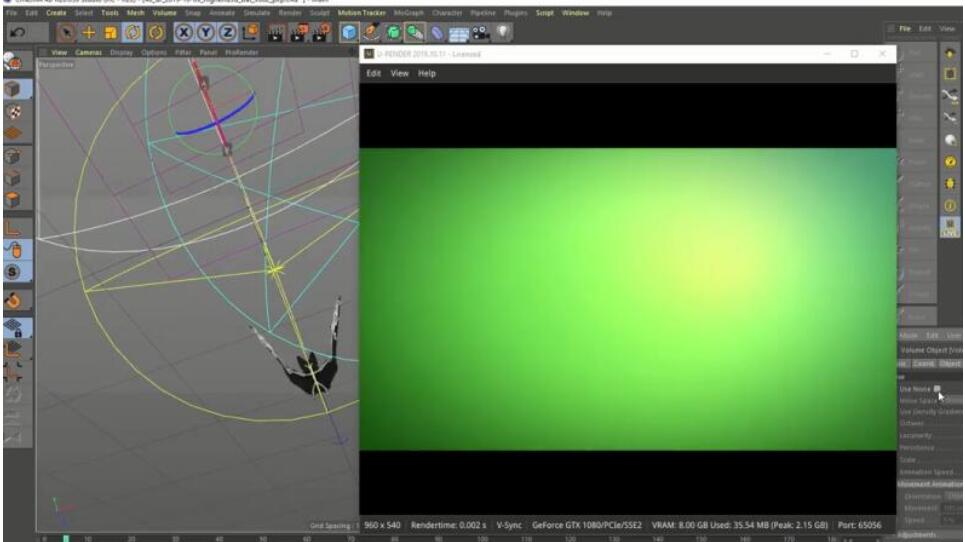The width and height of the screenshot is (965, 542).
Task: Click the Display viewport menu
Action: tap(121, 52)
